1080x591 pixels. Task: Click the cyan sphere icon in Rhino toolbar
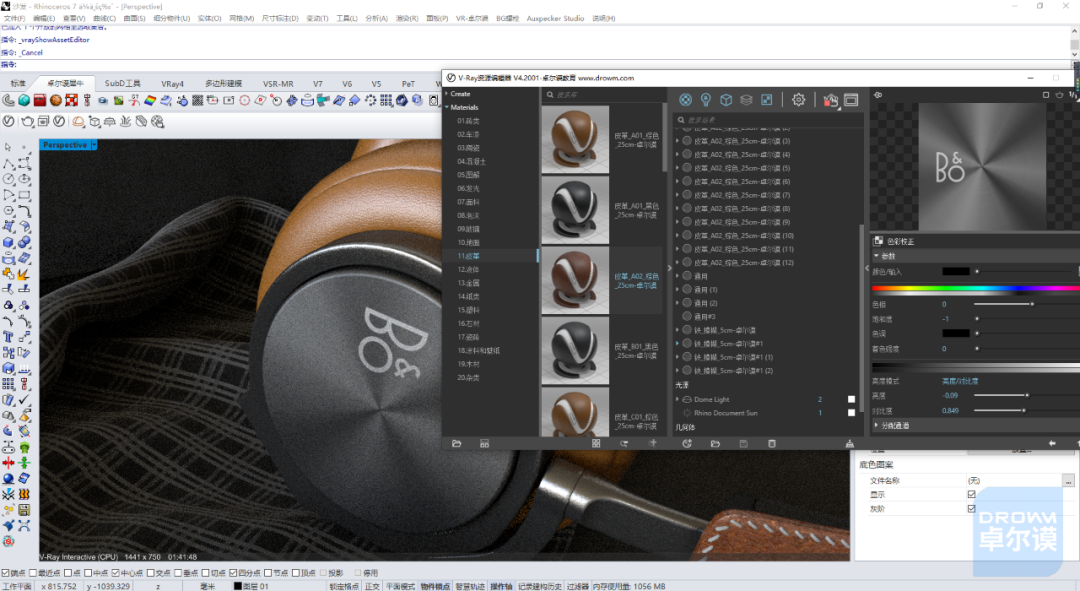(x=24, y=101)
